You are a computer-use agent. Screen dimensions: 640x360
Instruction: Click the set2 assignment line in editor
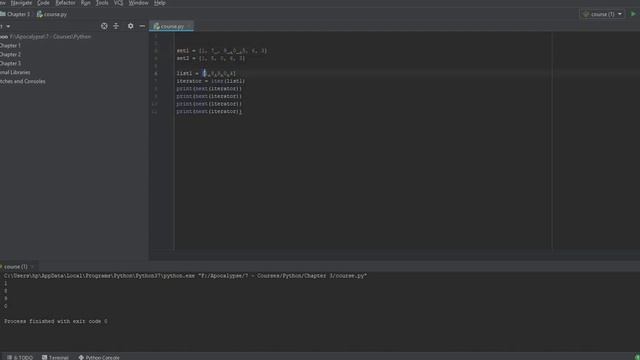[x=211, y=58]
